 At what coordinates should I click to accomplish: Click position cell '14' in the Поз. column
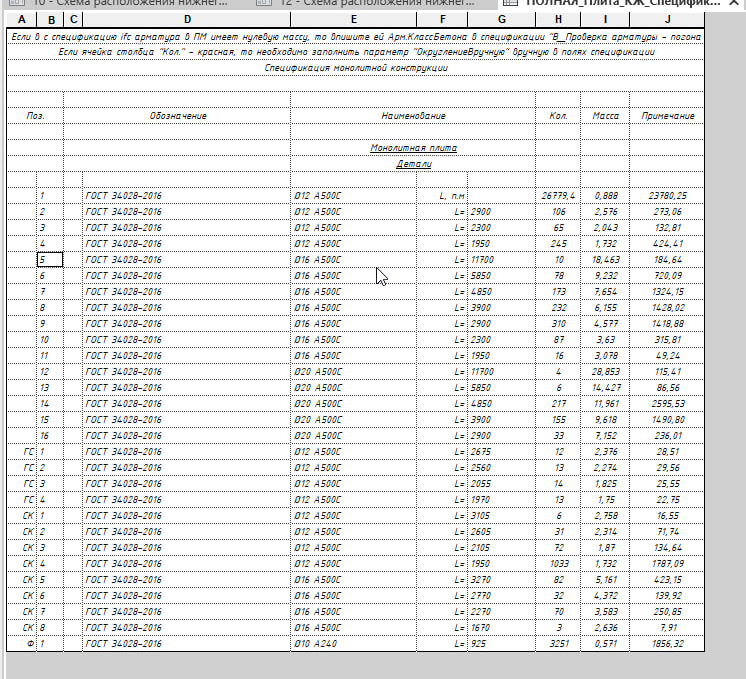[x=50, y=403]
